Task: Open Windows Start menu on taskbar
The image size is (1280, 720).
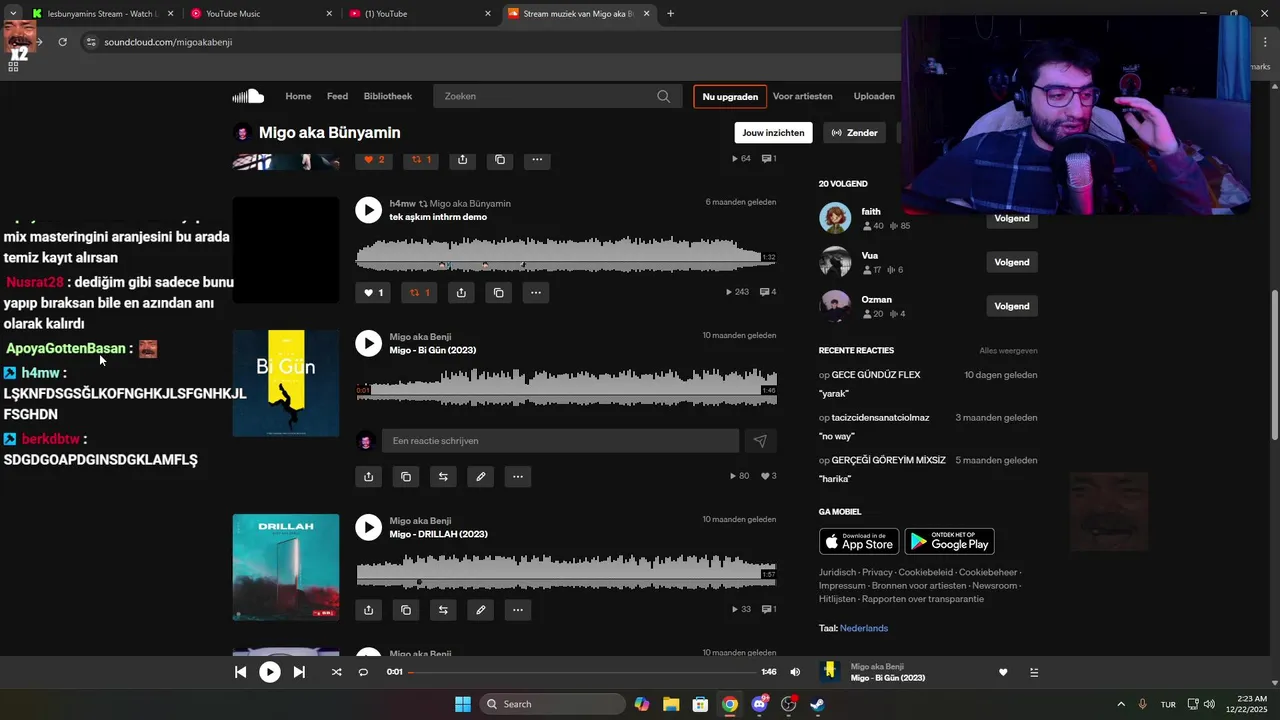Action: click(x=463, y=704)
